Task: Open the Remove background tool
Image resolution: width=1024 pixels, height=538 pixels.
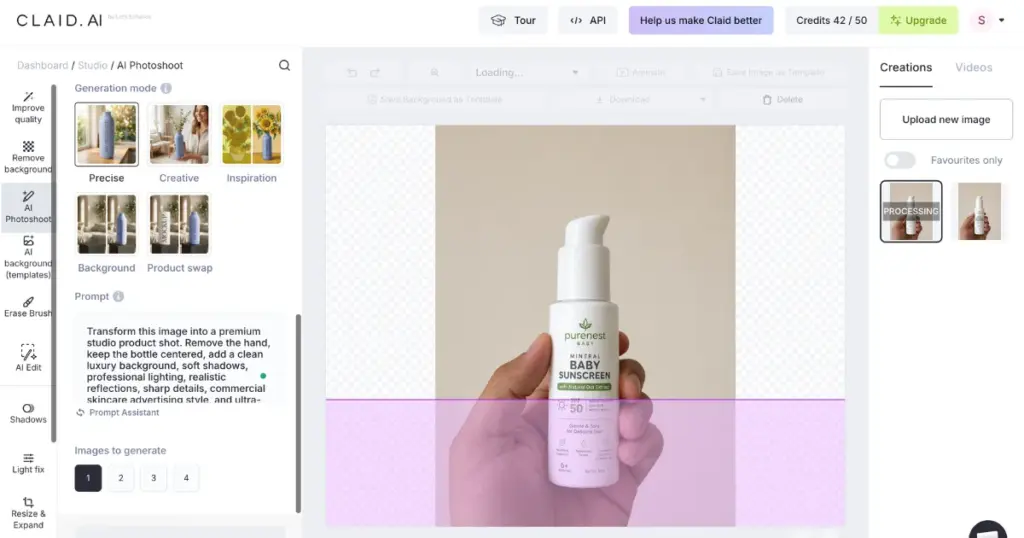Action: [28, 157]
